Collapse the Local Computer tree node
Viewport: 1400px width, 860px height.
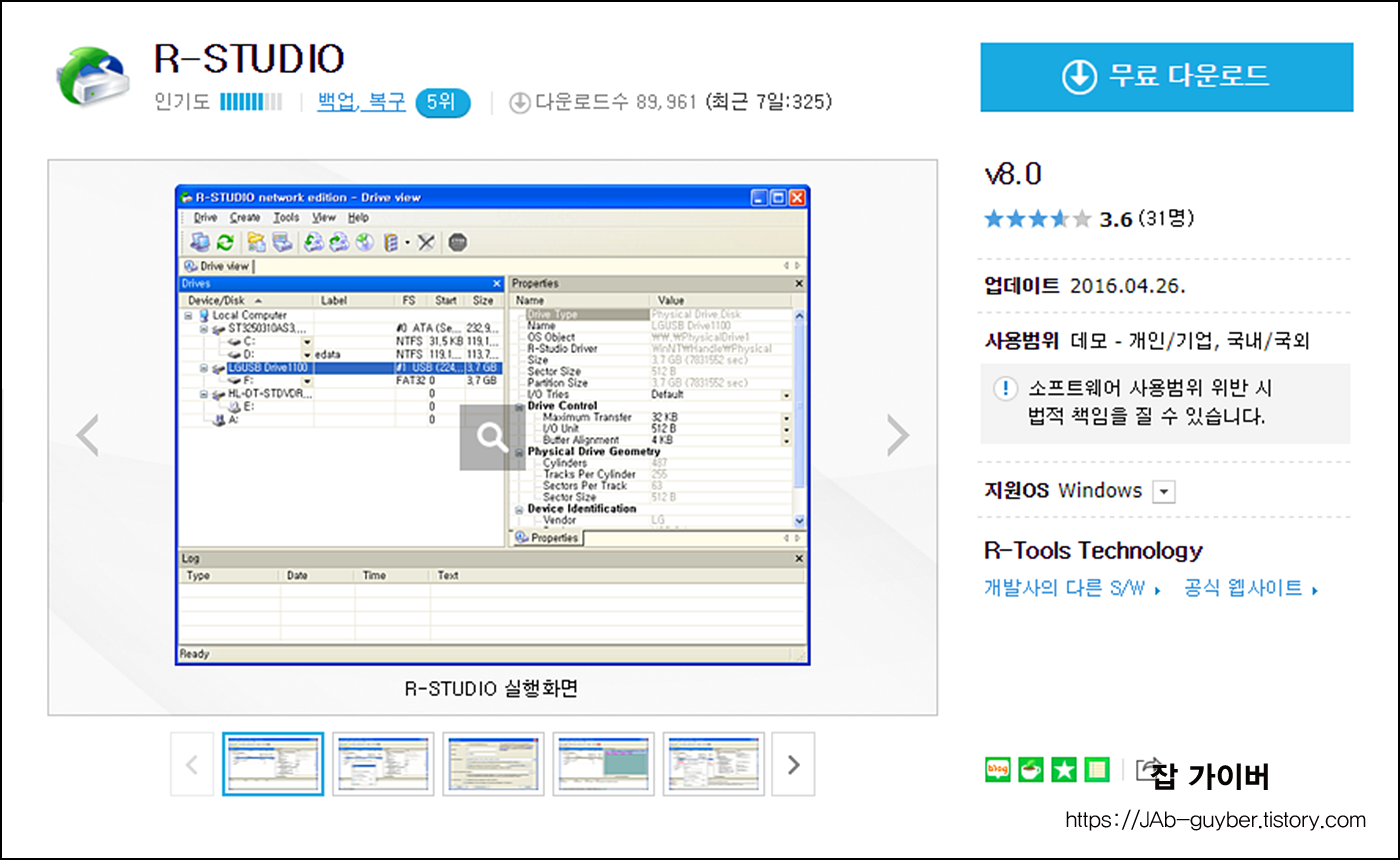click(188, 315)
